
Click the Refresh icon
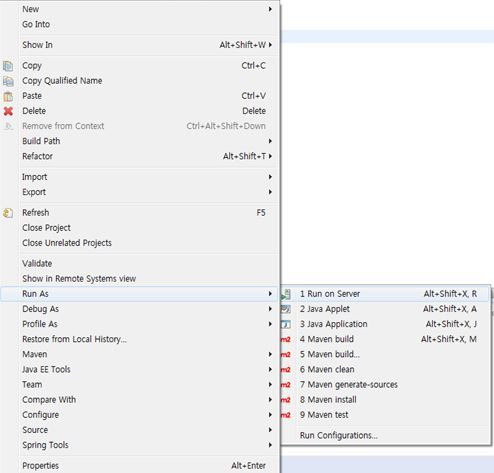coord(8,213)
